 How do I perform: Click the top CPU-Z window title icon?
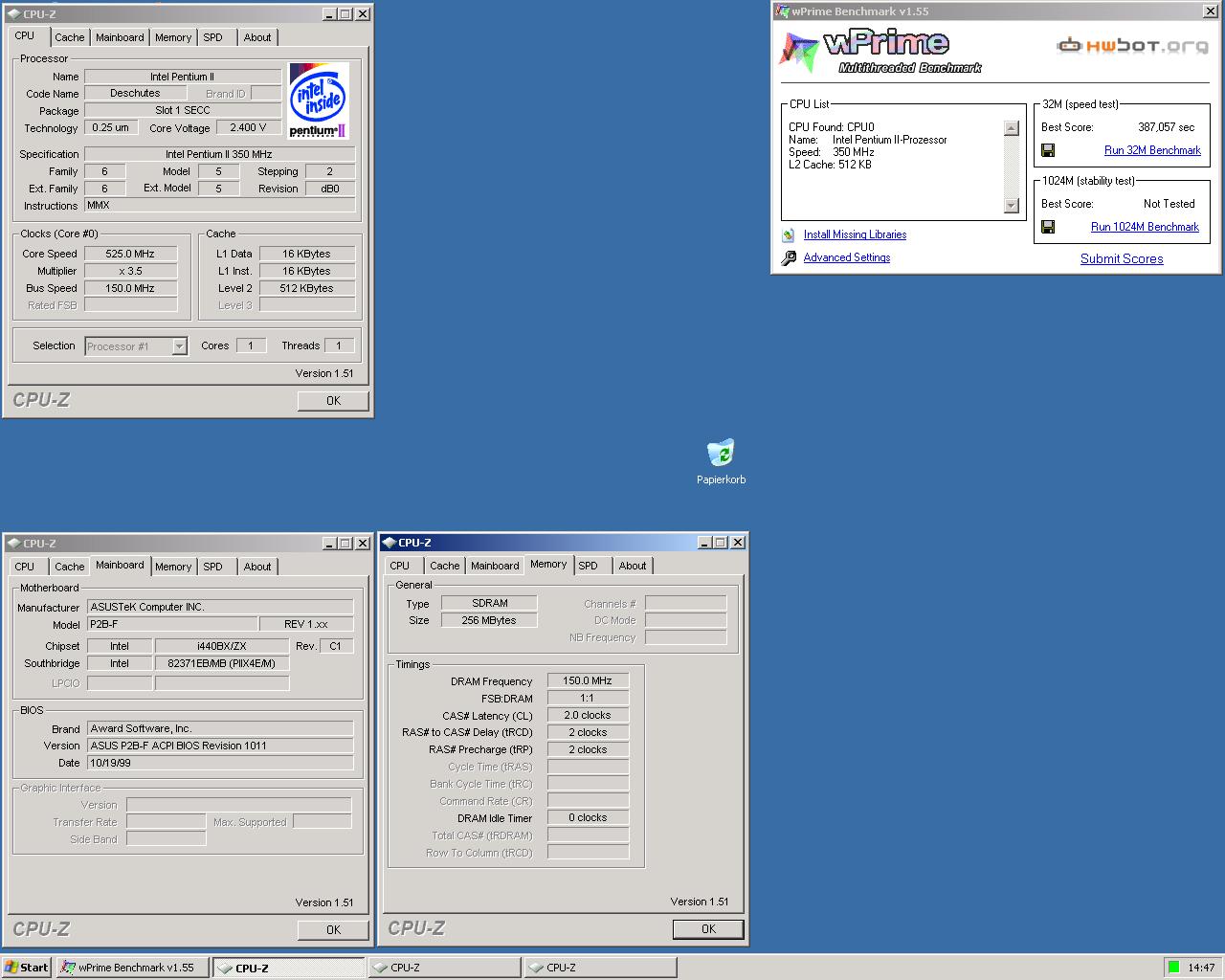pyautogui.click(x=13, y=14)
